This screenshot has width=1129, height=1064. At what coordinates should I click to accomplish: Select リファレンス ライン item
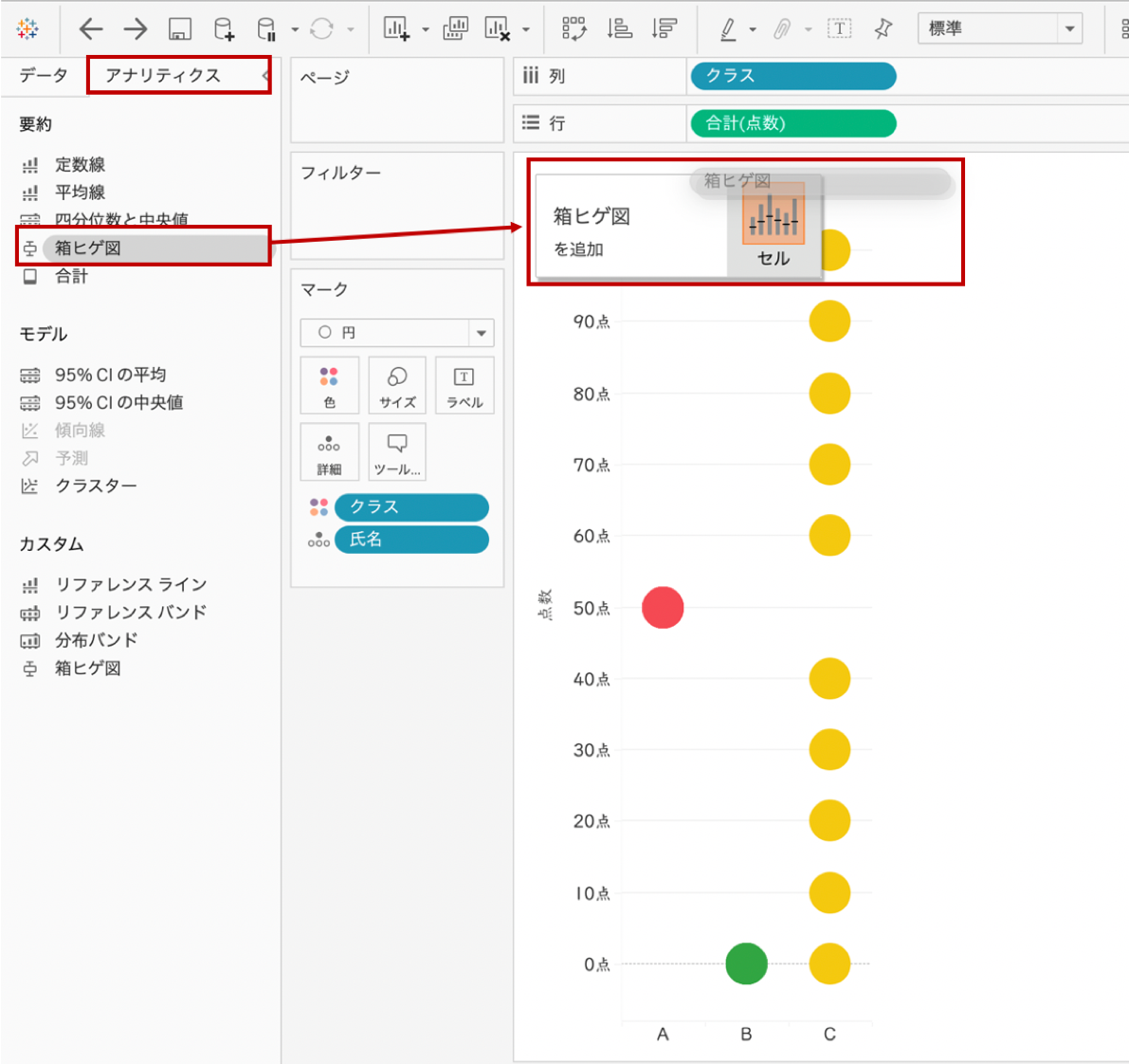tap(131, 584)
